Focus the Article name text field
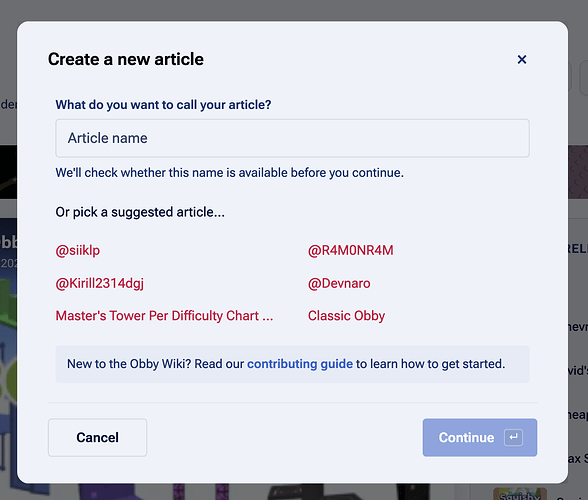 coord(292,138)
